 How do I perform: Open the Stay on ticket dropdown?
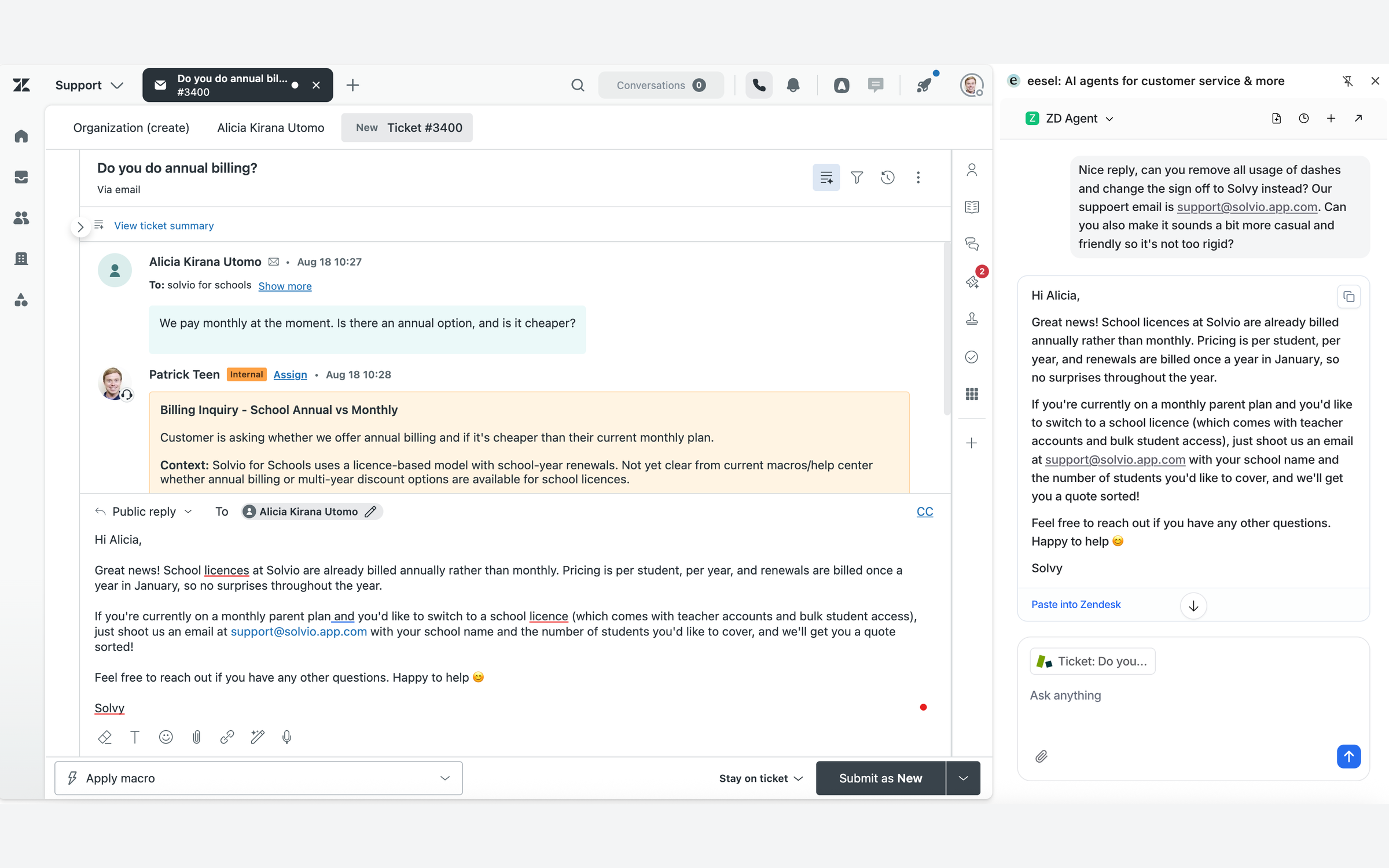click(x=761, y=778)
